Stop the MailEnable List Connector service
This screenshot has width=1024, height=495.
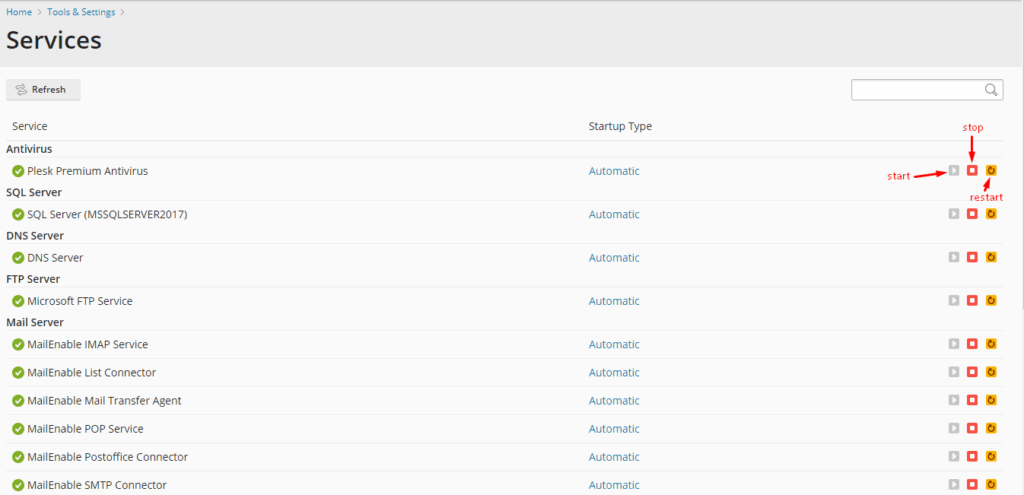tap(972, 372)
